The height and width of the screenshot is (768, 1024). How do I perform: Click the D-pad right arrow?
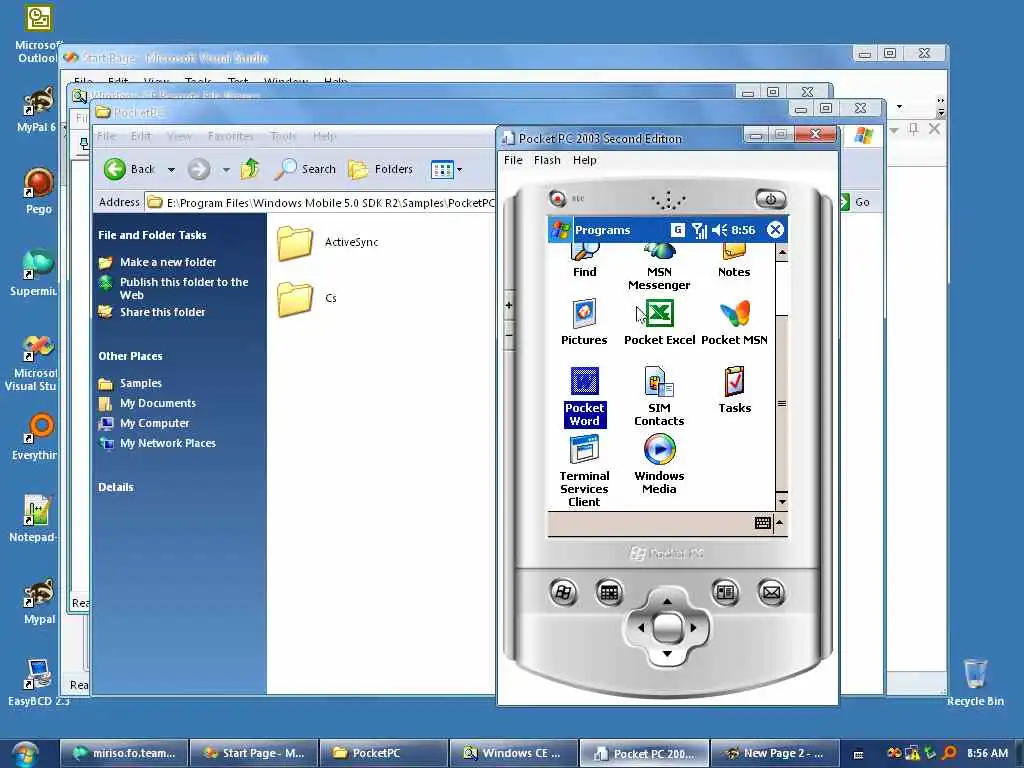[x=693, y=628]
